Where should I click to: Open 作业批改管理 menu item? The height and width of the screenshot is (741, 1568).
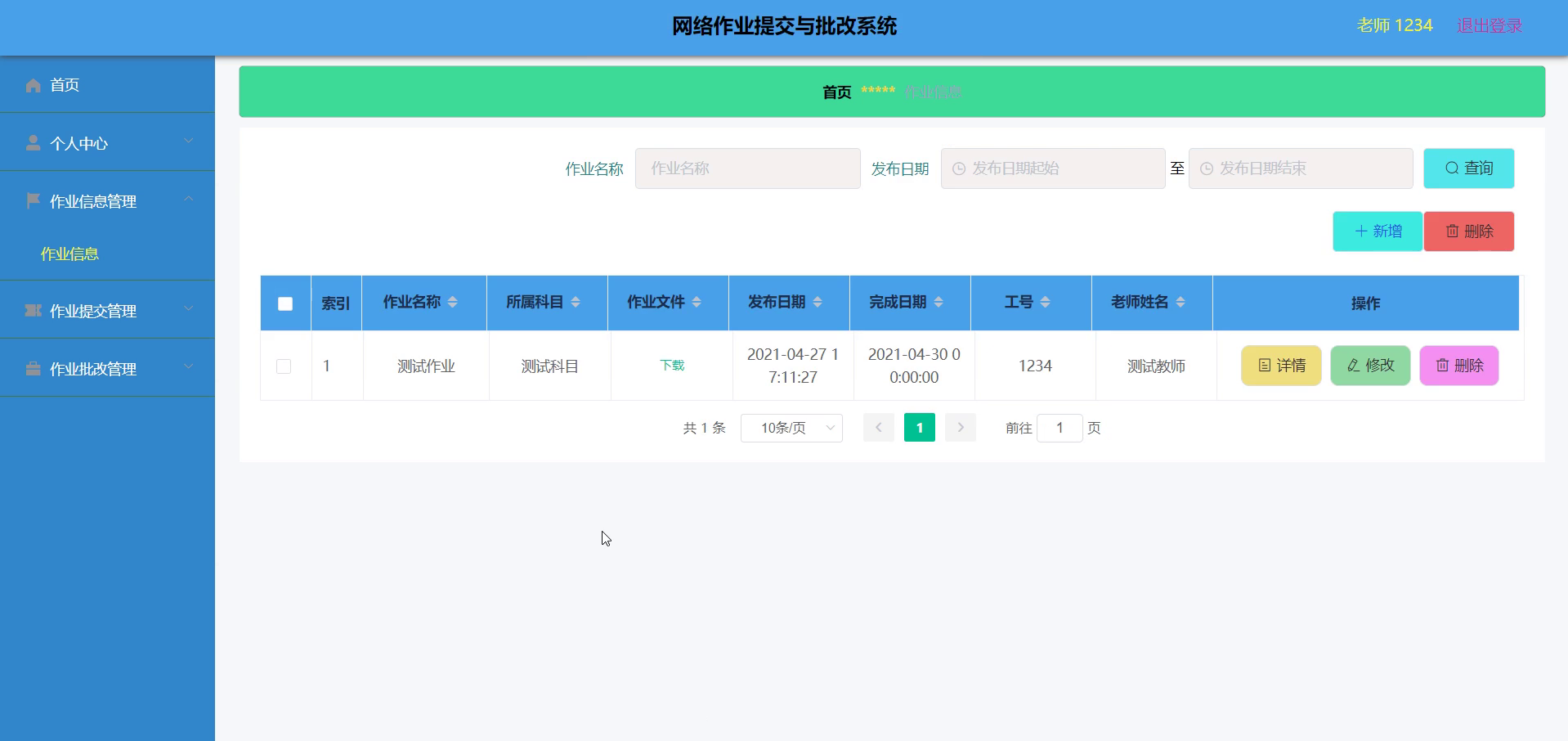pyautogui.click(x=107, y=369)
